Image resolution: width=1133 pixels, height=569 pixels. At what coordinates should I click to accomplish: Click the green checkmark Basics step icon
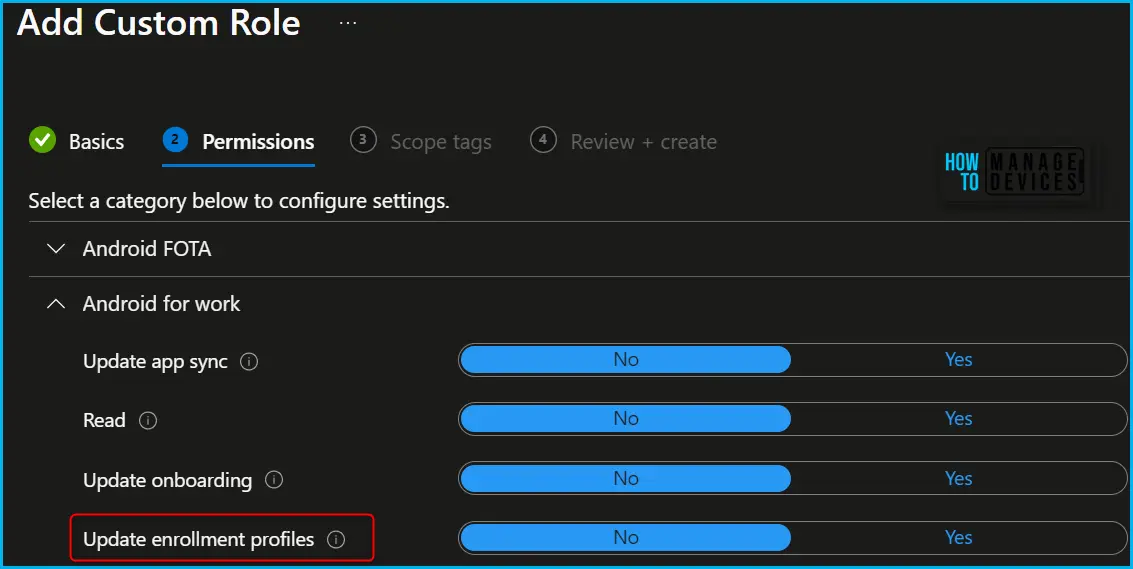point(43,140)
